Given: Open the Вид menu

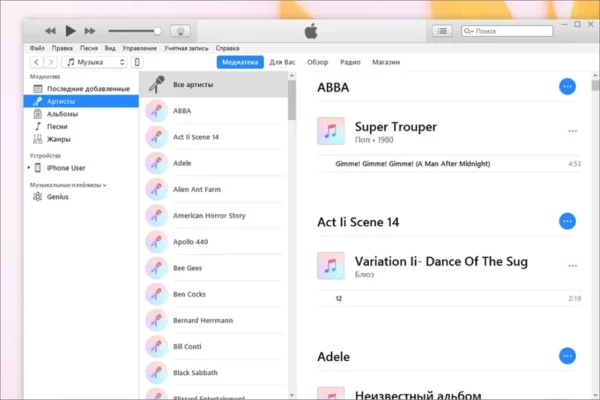Looking at the screenshot, I should (x=110, y=48).
